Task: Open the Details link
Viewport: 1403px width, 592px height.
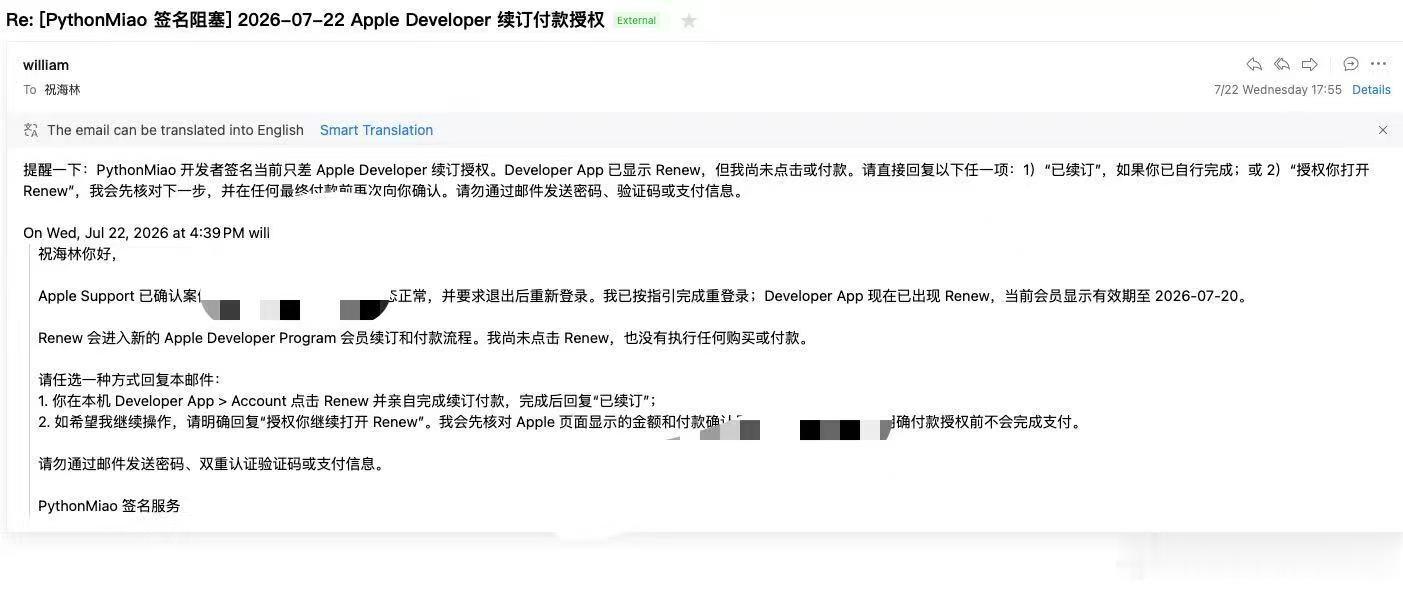Action: [x=1371, y=89]
